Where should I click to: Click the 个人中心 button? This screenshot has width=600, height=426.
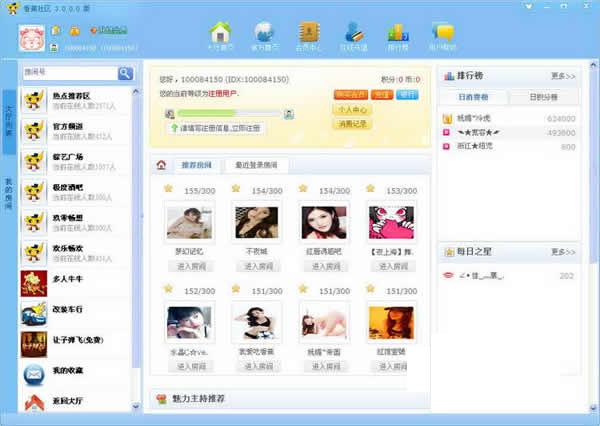point(352,110)
